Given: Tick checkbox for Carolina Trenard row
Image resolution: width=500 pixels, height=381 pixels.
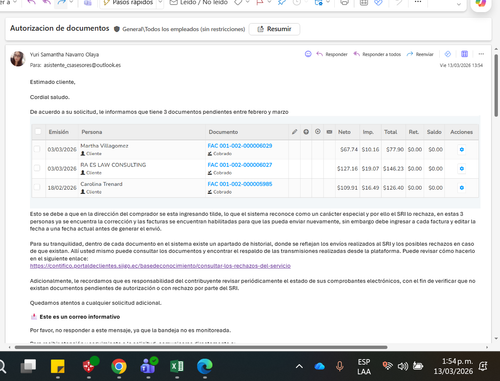Looking at the screenshot, I should tap(37, 187).
